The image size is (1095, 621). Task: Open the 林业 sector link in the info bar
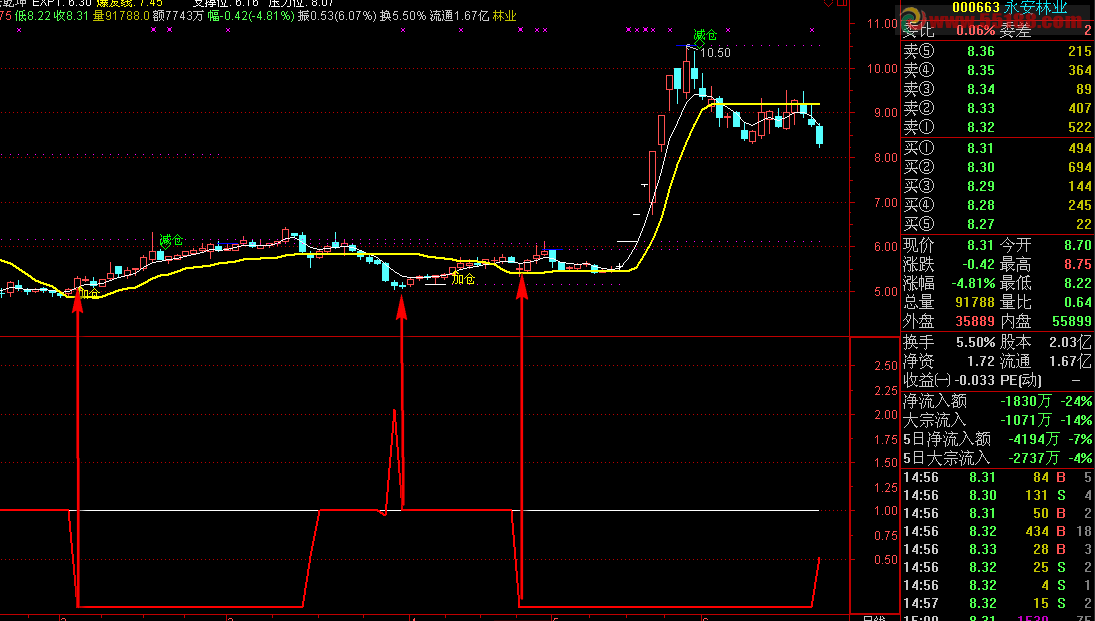tap(504, 15)
